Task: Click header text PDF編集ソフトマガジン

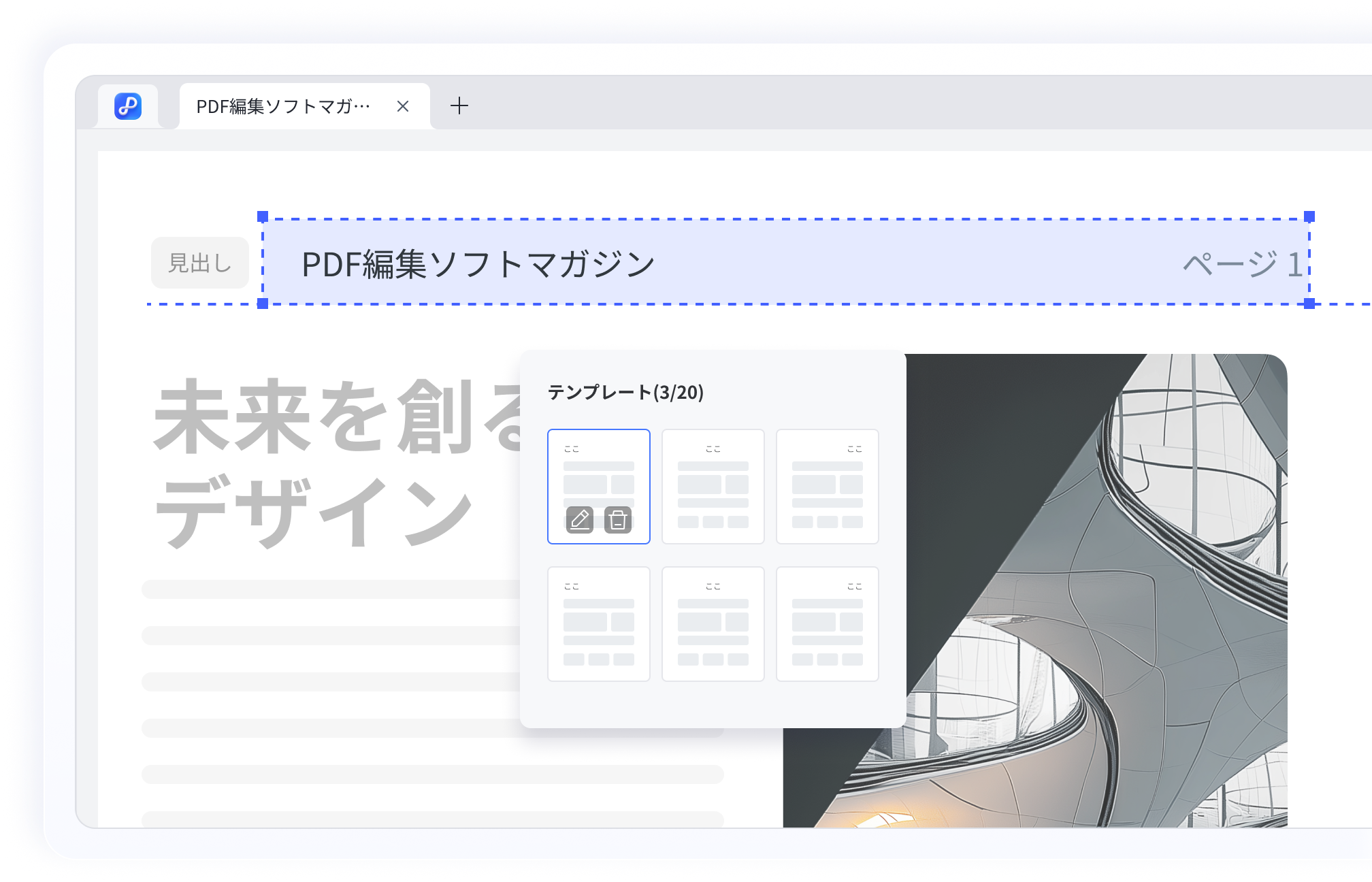Action: [478, 264]
